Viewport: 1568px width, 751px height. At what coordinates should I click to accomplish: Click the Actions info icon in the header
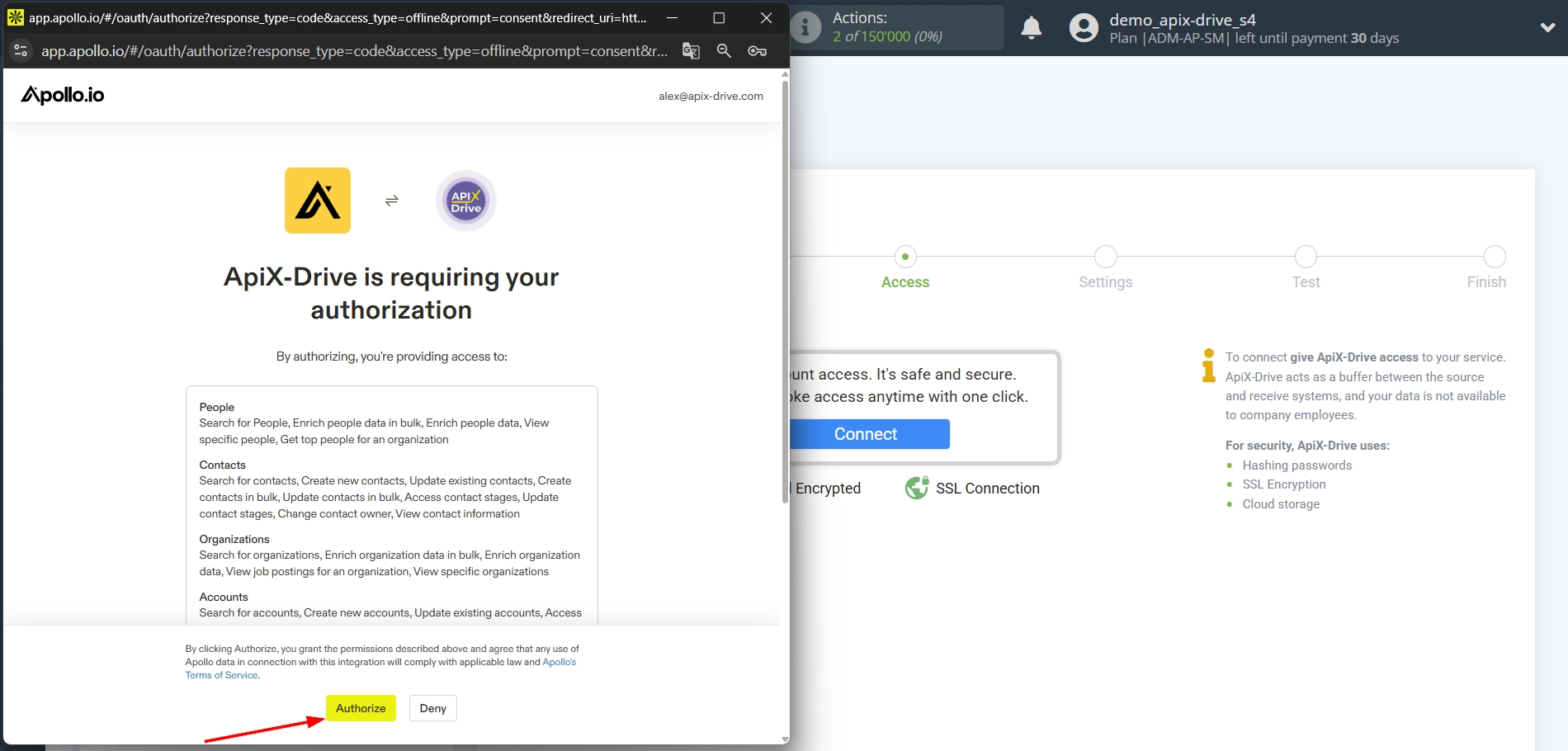coord(805,27)
